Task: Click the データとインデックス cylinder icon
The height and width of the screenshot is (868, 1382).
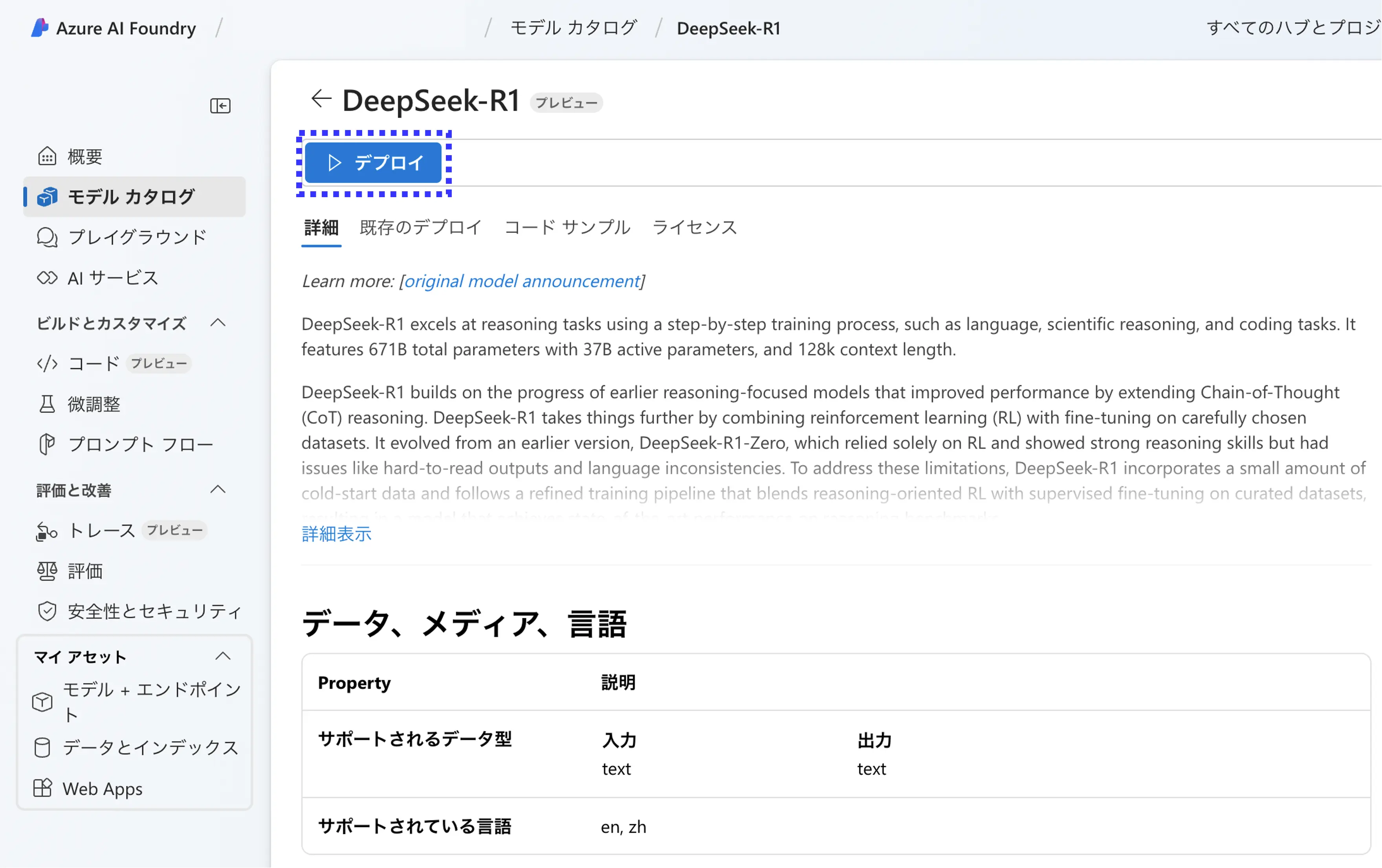Action: (x=42, y=747)
